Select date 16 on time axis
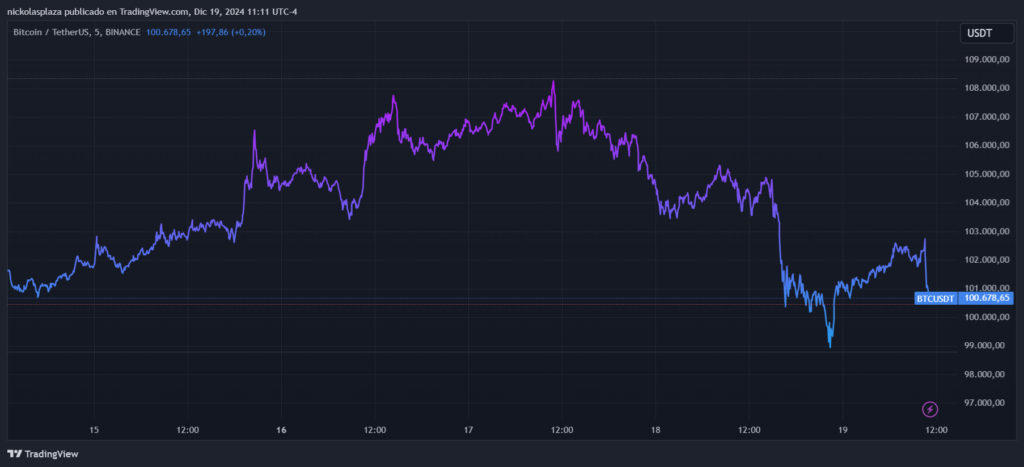 tap(281, 430)
